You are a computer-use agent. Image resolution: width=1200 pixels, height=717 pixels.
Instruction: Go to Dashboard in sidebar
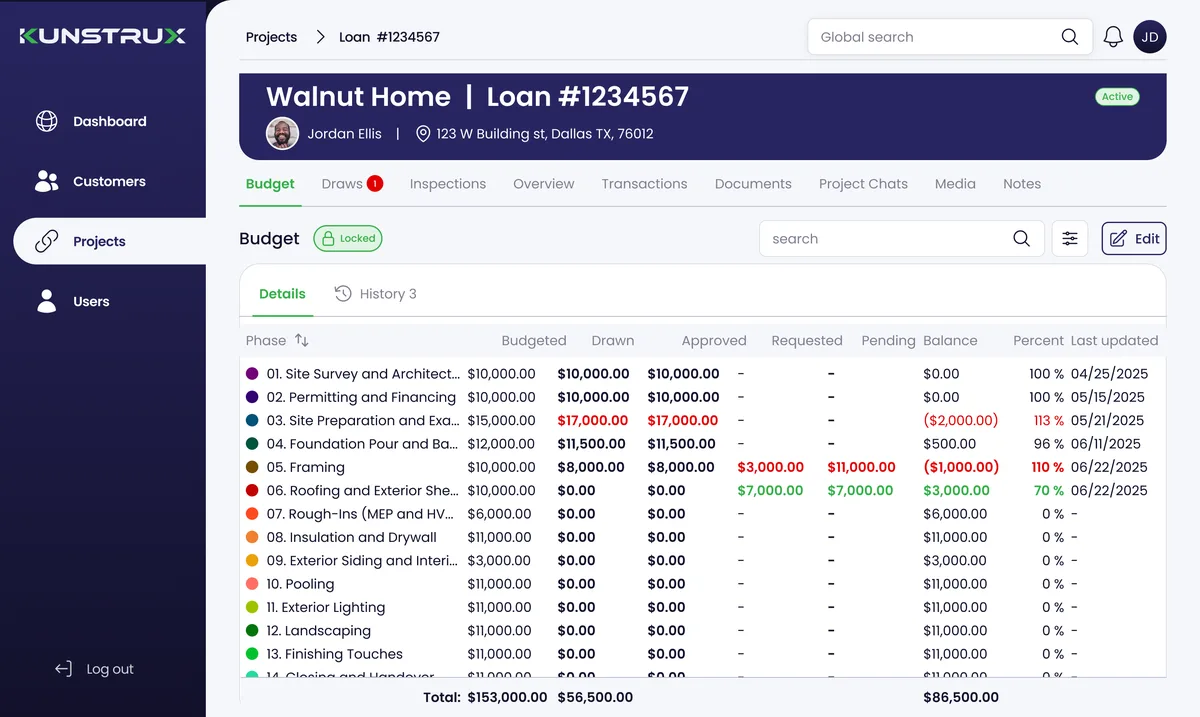109,121
